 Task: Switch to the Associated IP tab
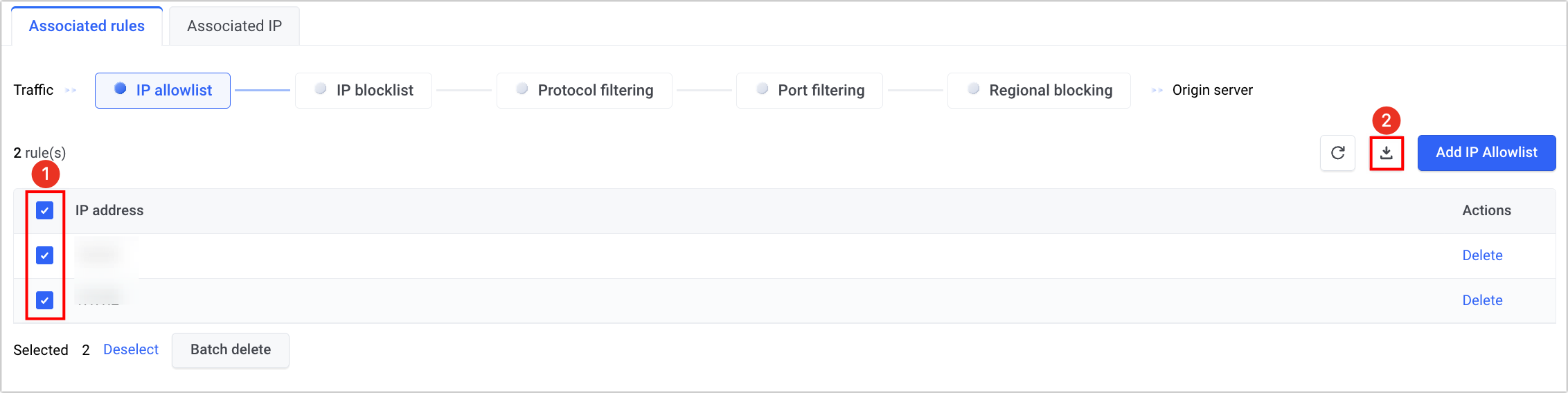pos(234,26)
